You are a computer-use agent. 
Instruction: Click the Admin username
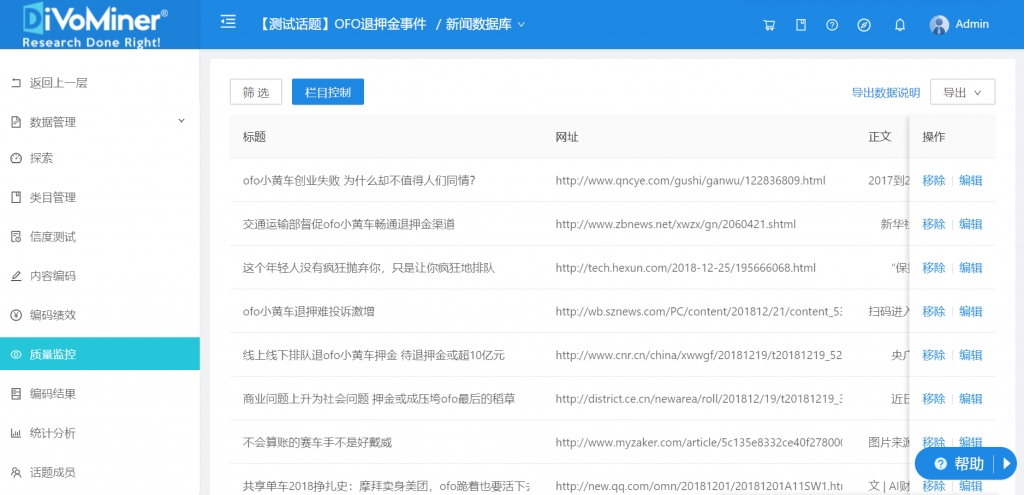(972, 24)
